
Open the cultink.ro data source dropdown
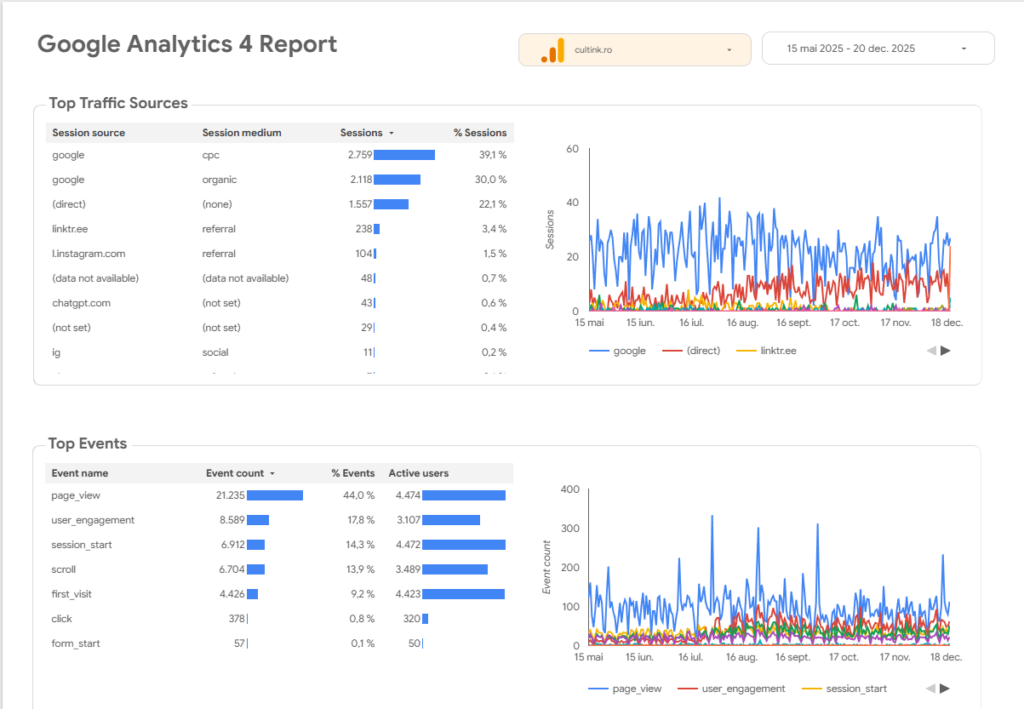tap(634, 49)
